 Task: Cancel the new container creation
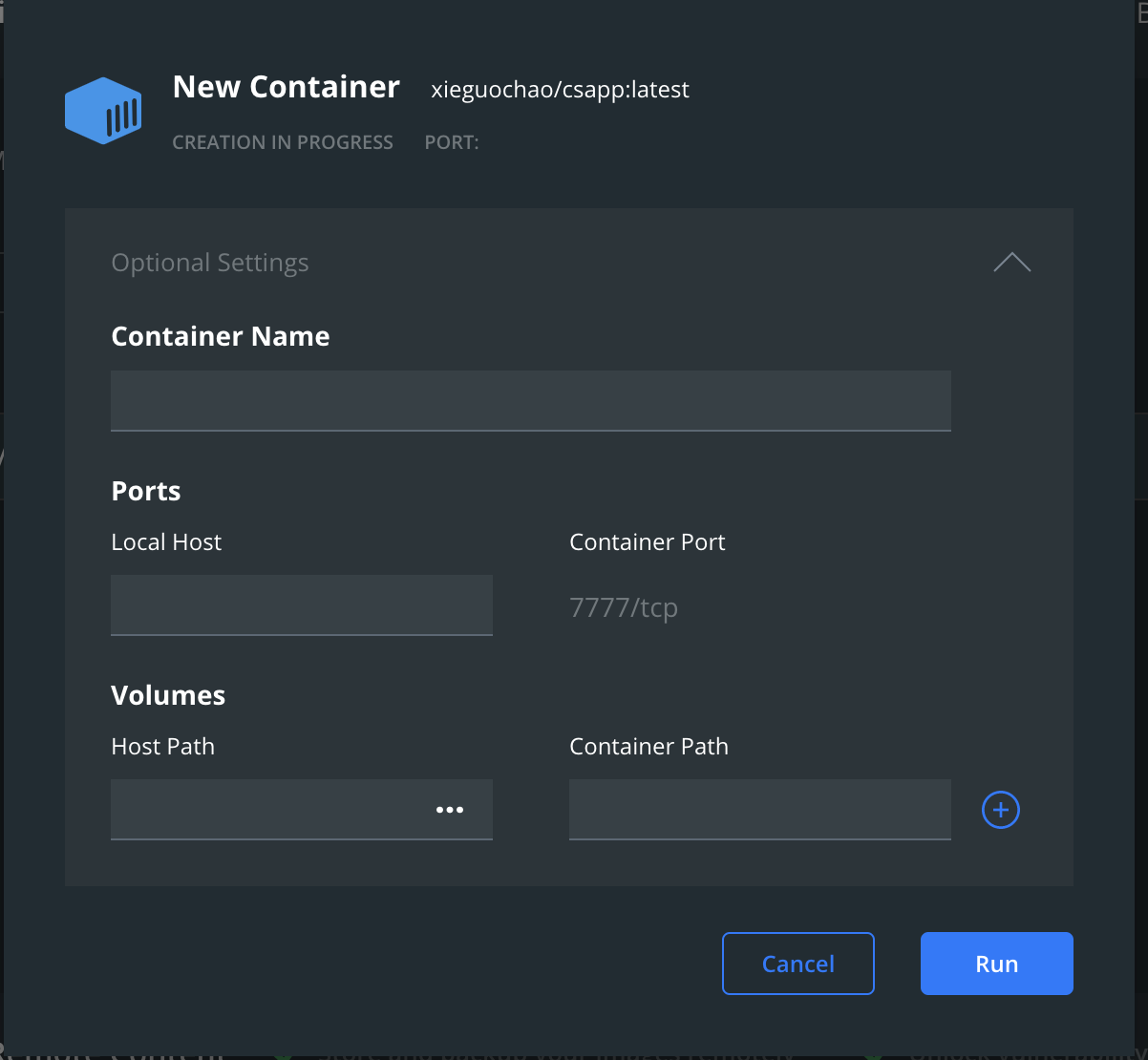(797, 963)
